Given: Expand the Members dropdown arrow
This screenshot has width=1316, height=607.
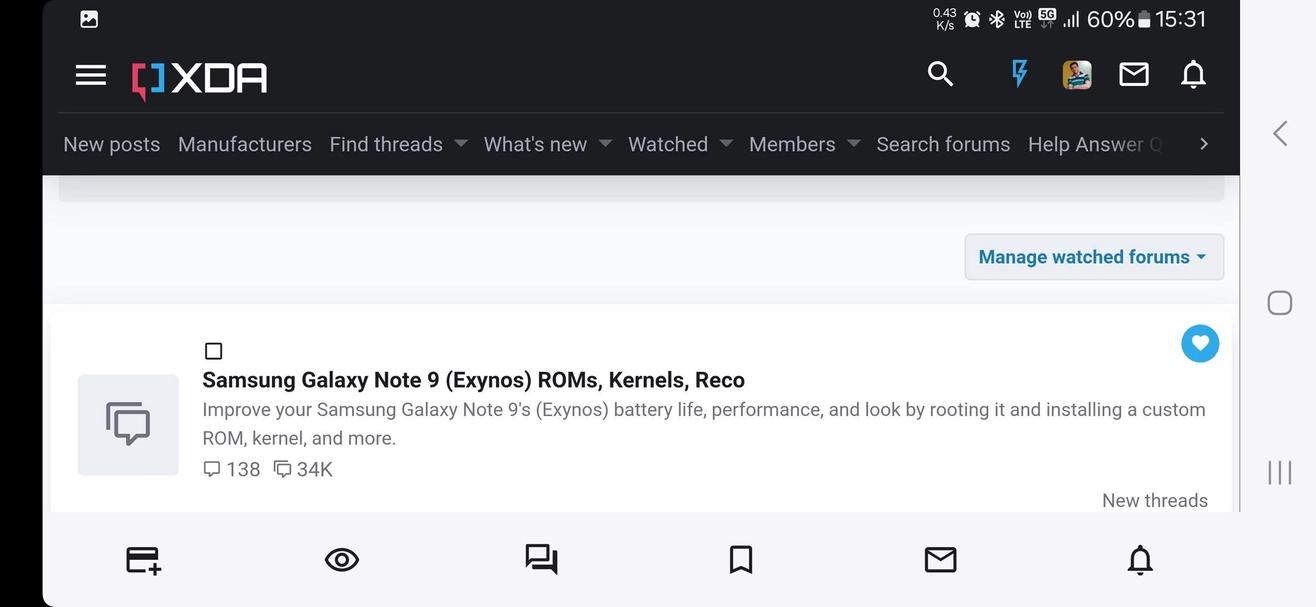Looking at the screenshot, I should [x=853, y=144].
